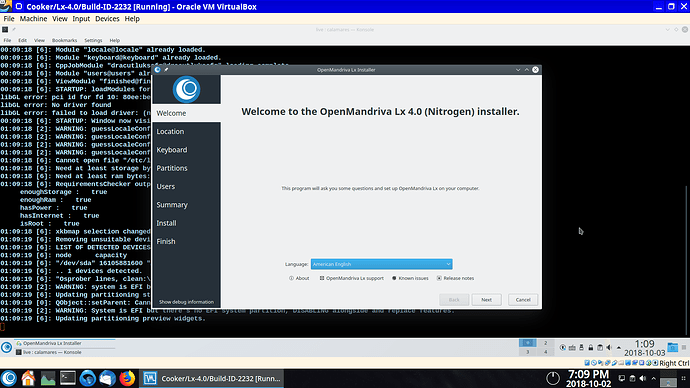Click host clock showing 7:09 PM
This screenshot has width=690, height=388.
(588, 378)
